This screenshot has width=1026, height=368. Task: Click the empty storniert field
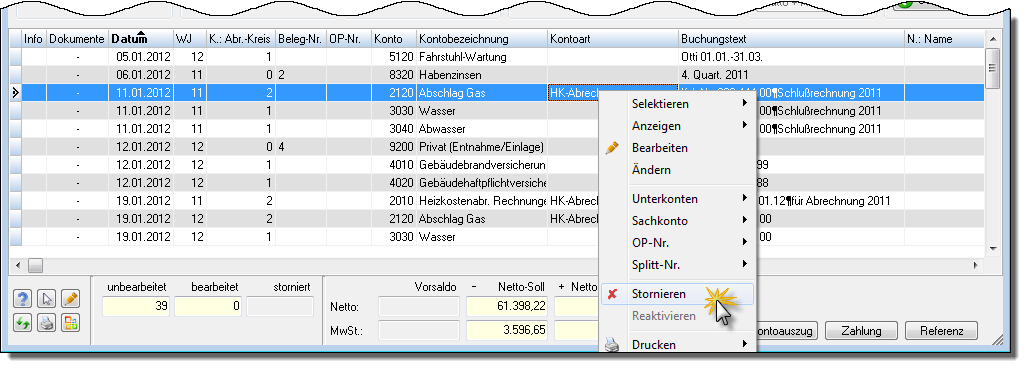click(280, 306)
